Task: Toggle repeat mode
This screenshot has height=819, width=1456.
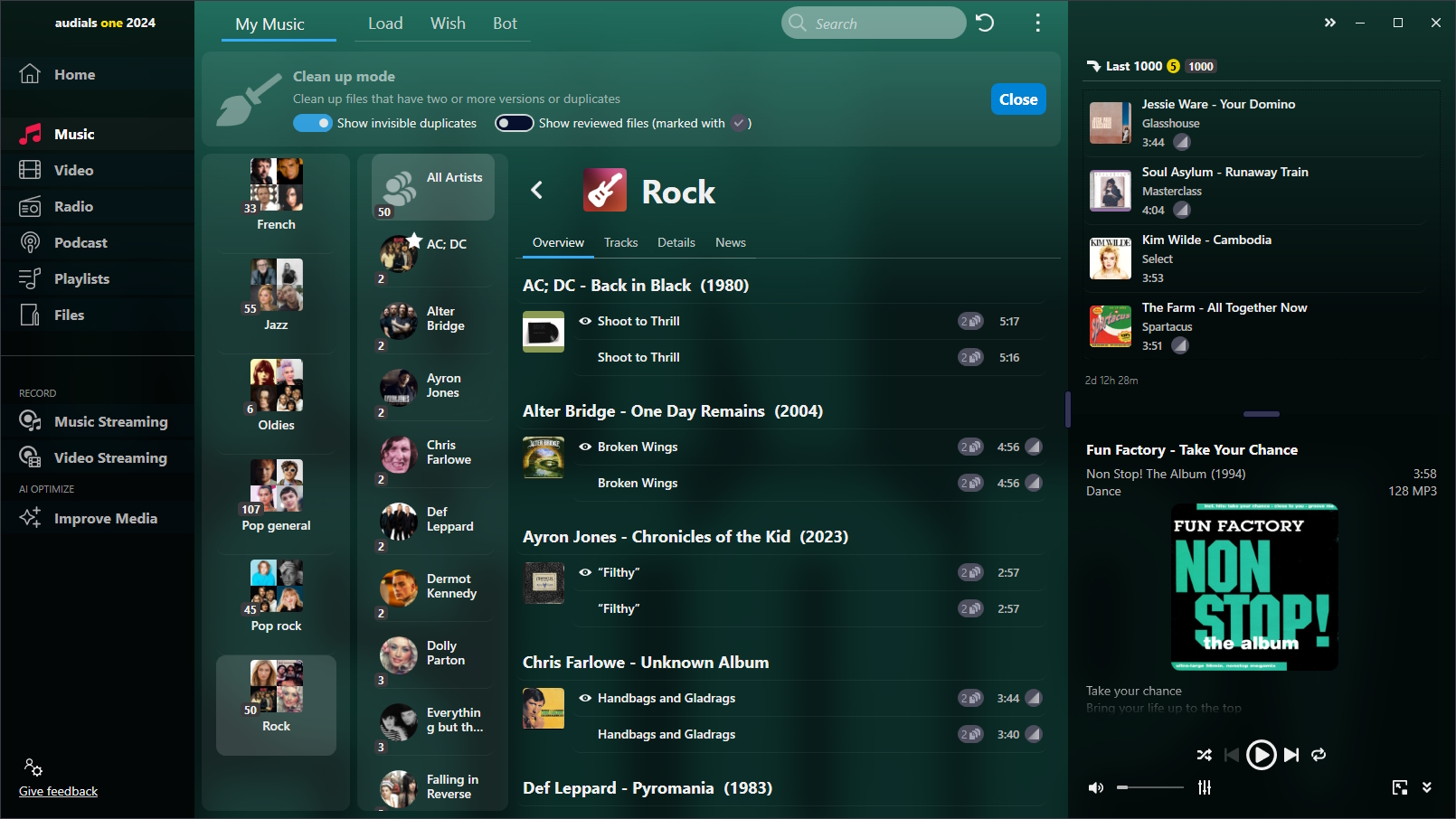Action: click(1319, 755)
